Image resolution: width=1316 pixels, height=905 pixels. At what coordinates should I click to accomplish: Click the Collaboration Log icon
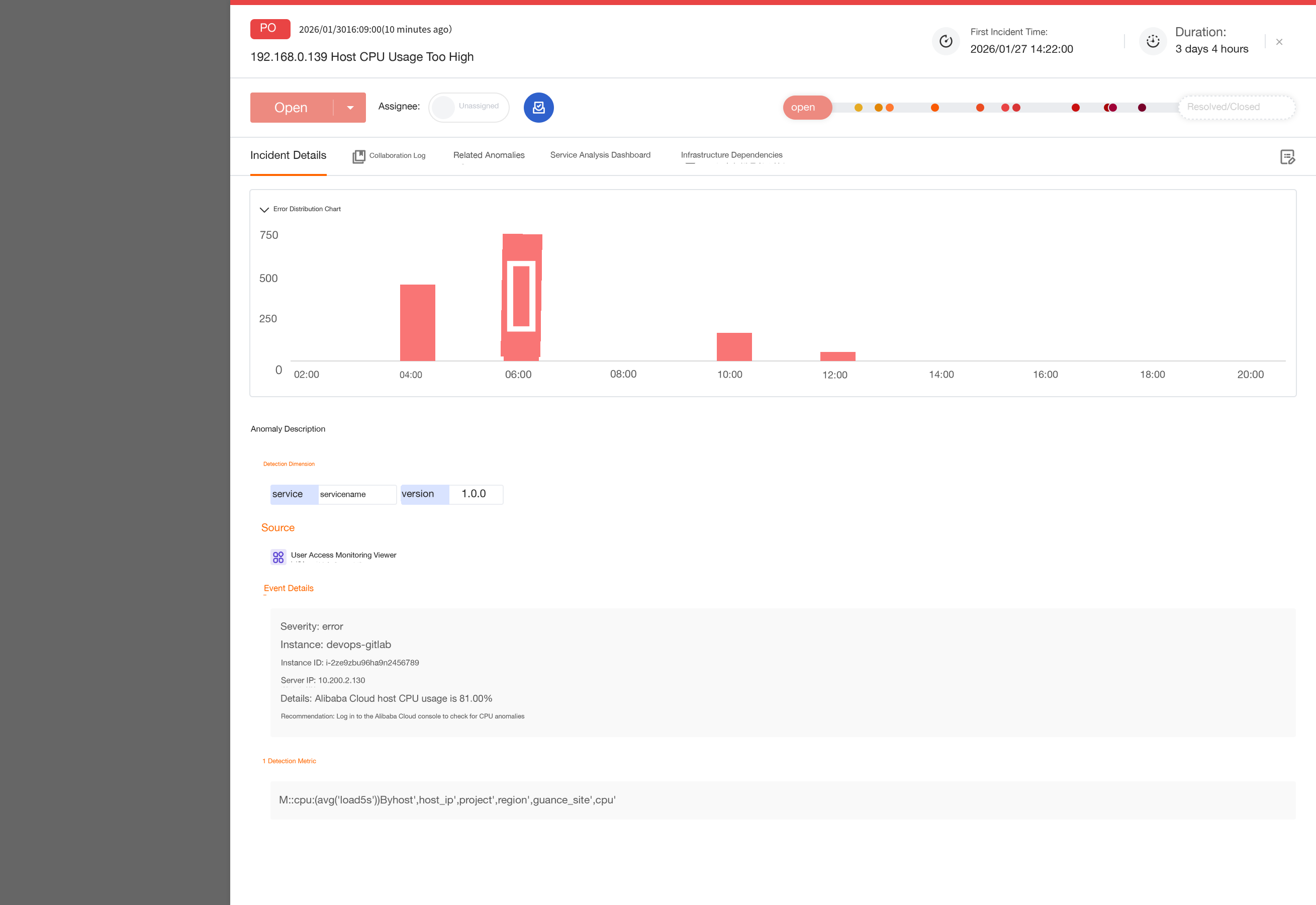click(359, 156)
